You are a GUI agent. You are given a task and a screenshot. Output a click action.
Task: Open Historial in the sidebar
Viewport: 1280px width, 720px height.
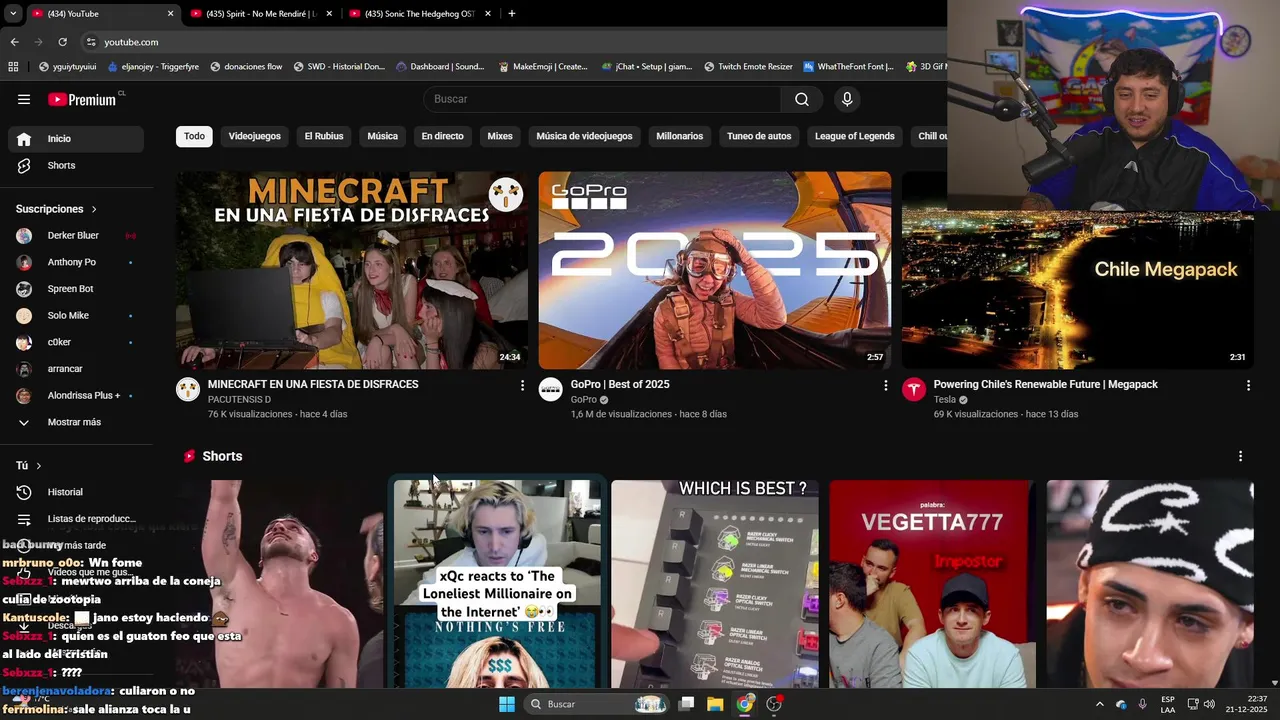pyautogui.click(x=76, y=492)
